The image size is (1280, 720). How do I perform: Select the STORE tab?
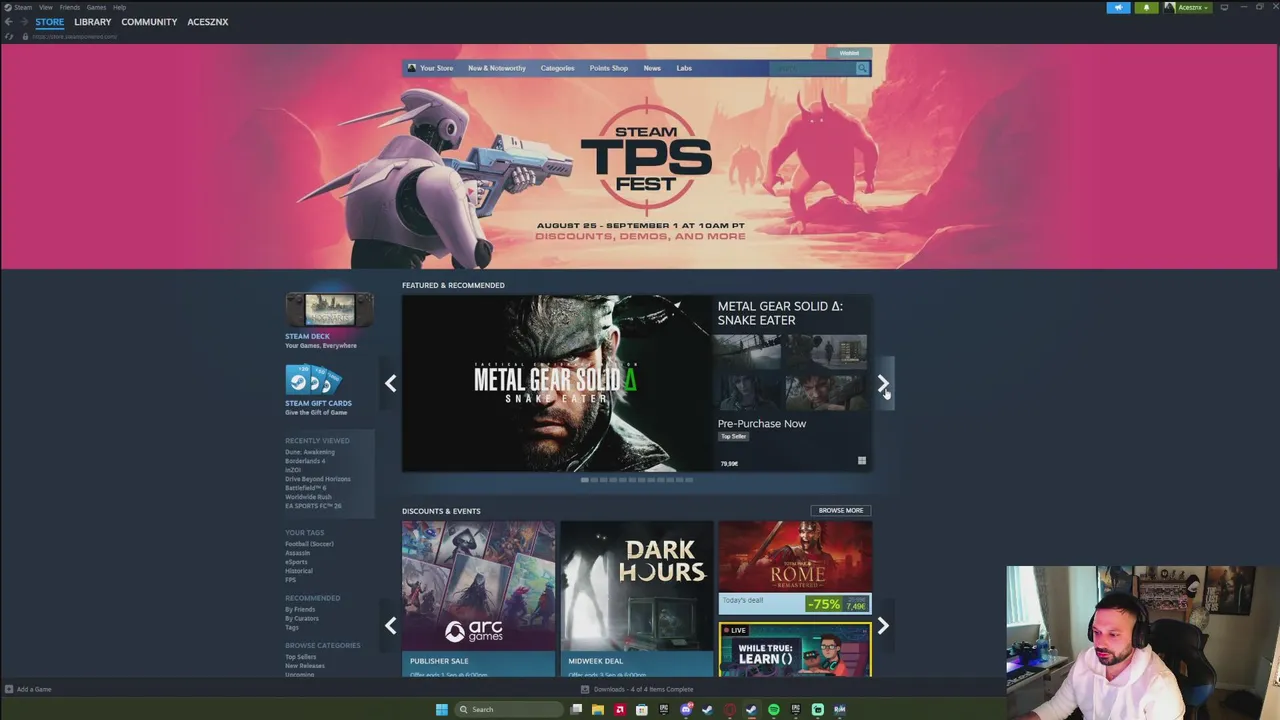tap(49, 22)
